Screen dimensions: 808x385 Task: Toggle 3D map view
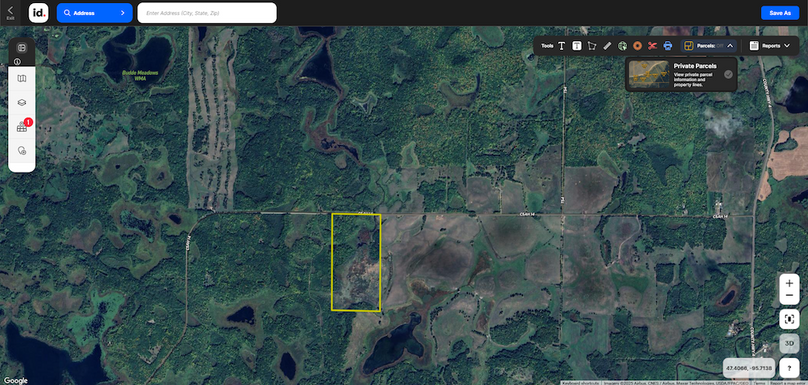pyautogui.click(x=789, y=343)
